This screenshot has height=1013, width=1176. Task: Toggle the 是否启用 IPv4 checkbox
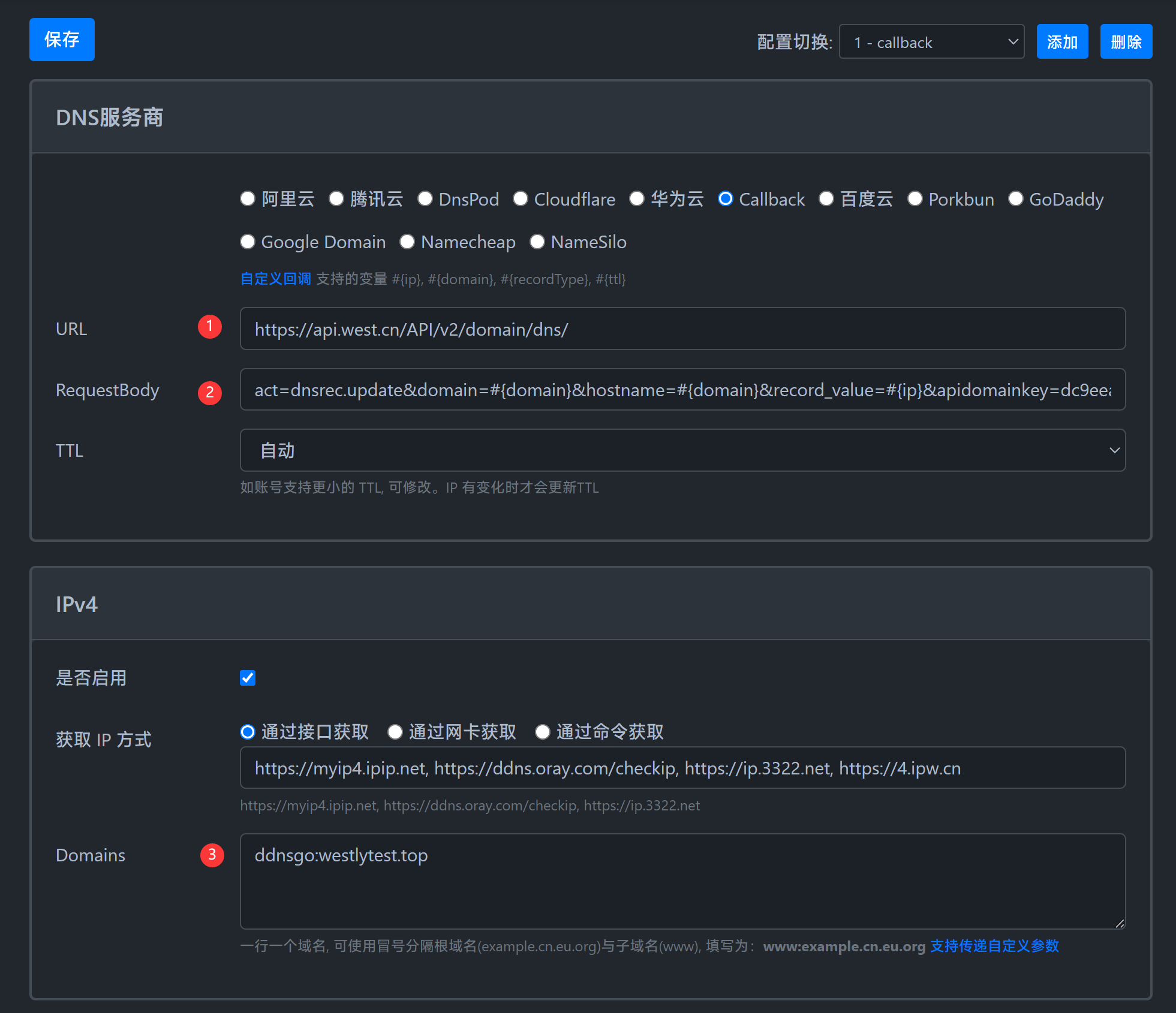click(248, 678)
